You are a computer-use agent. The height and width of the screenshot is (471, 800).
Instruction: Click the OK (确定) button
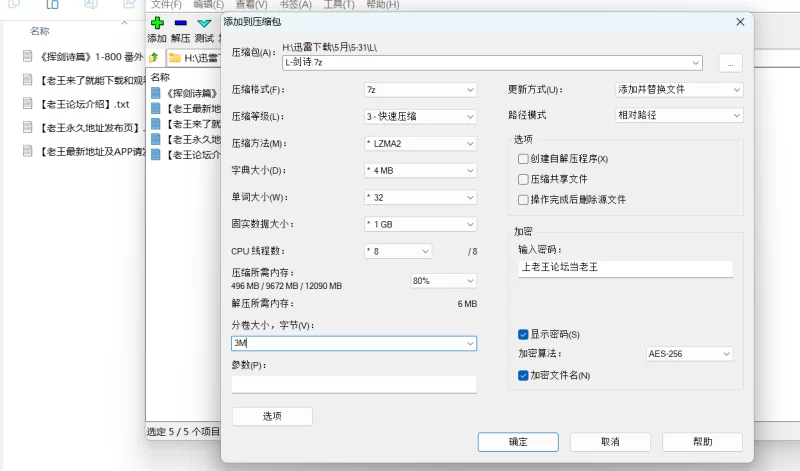coord(518,441)
